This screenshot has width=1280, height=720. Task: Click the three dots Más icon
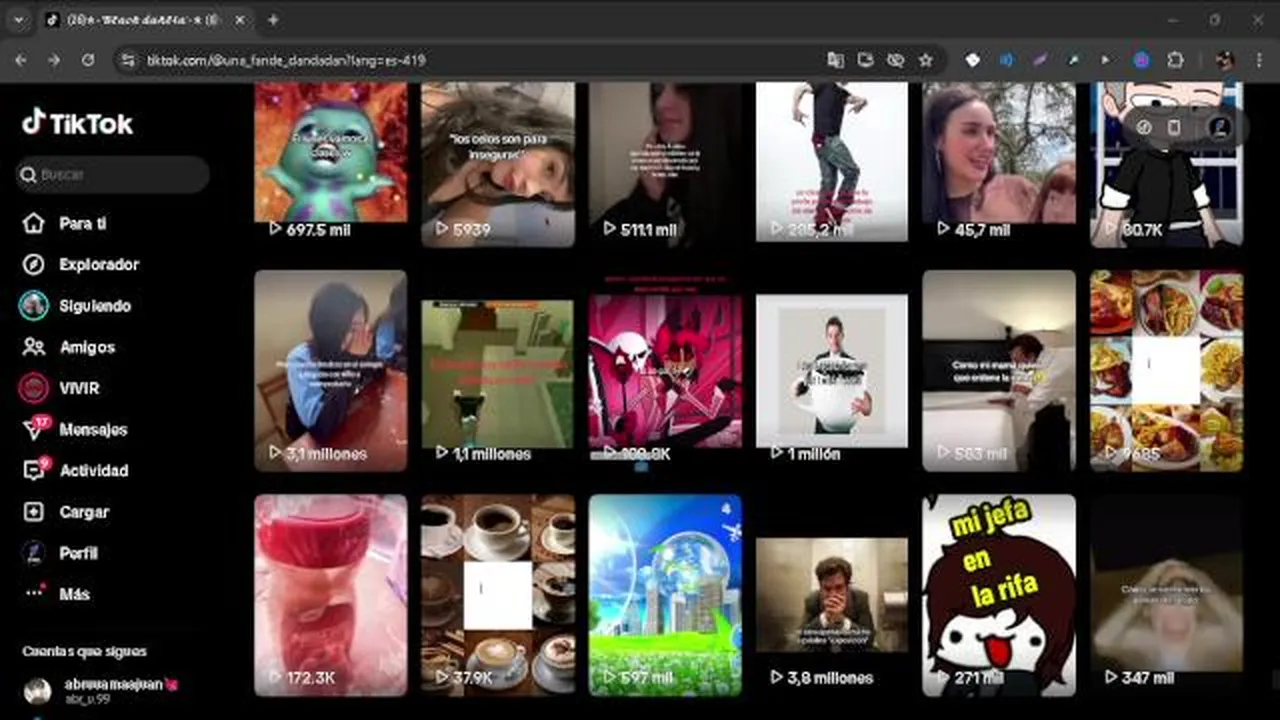34,592
